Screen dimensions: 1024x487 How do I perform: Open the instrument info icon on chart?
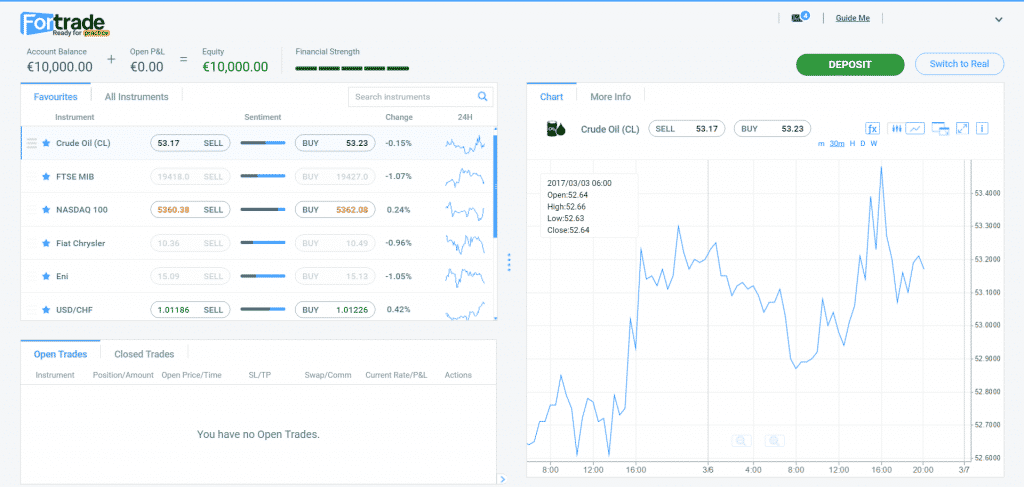pyautogui.click(x=982, y=129)
